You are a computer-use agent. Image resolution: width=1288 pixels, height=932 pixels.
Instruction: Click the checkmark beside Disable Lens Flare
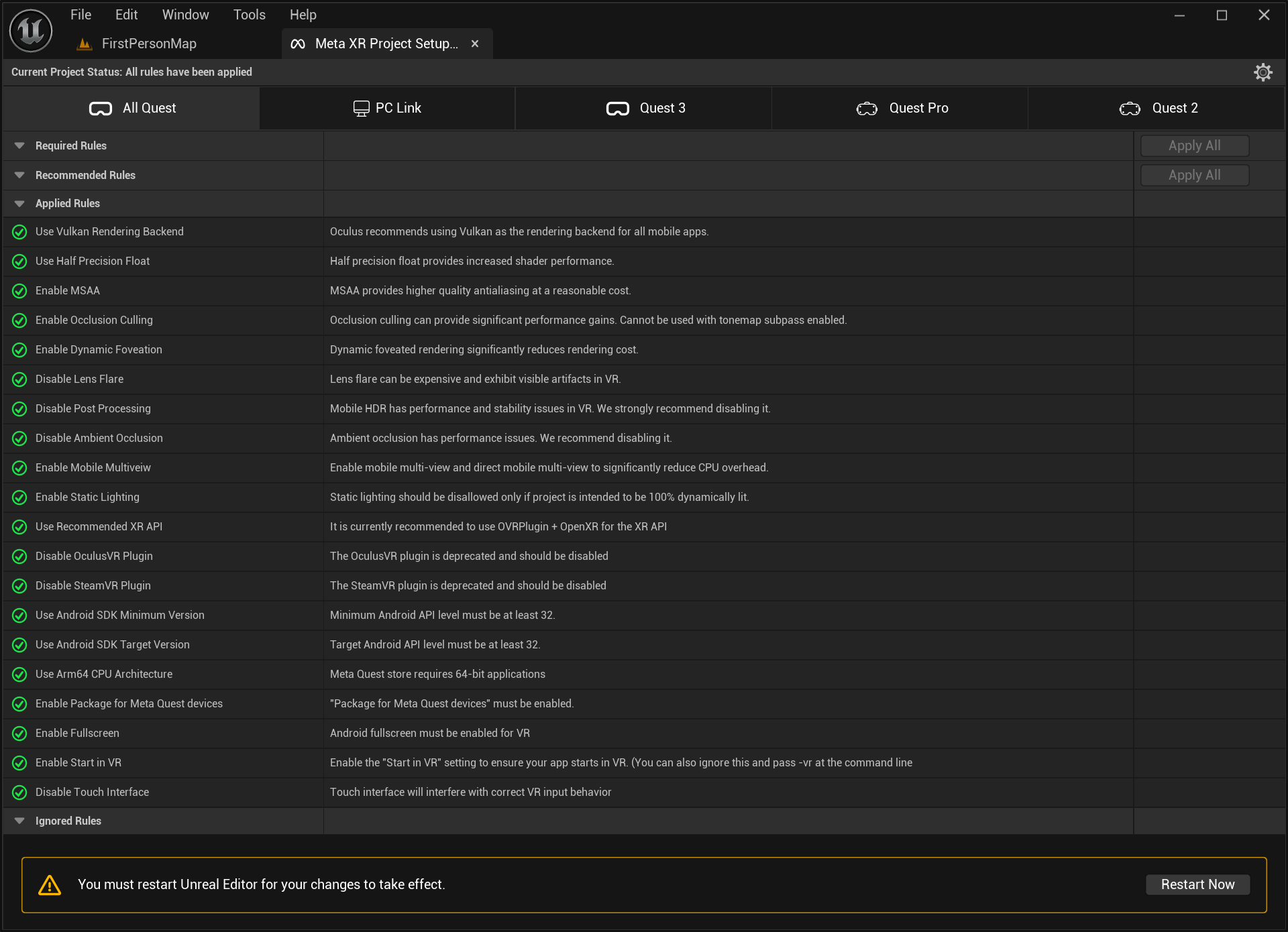pos(18,379)
